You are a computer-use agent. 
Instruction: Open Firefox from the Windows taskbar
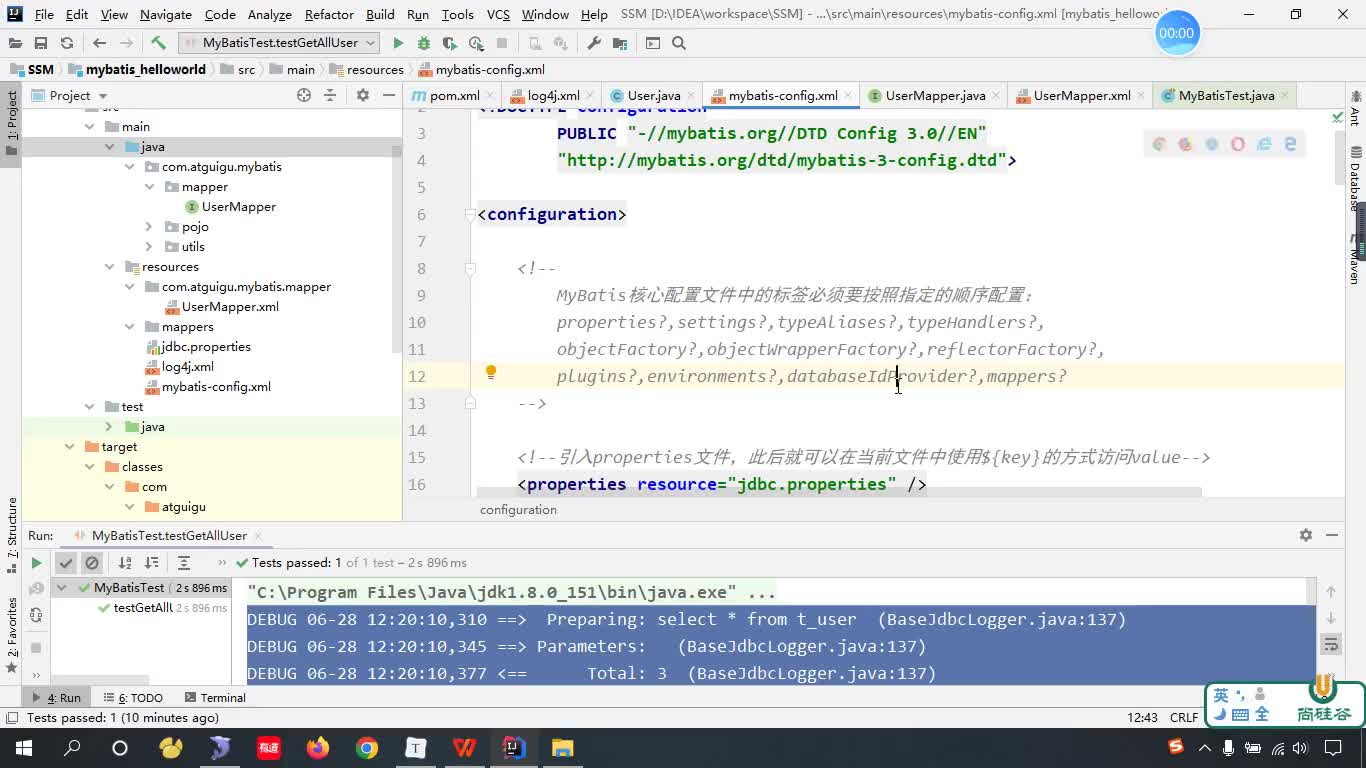[x=318, y=748]
